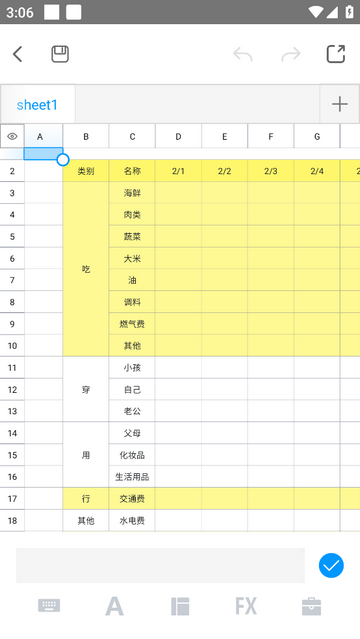Select column F header

271,137
